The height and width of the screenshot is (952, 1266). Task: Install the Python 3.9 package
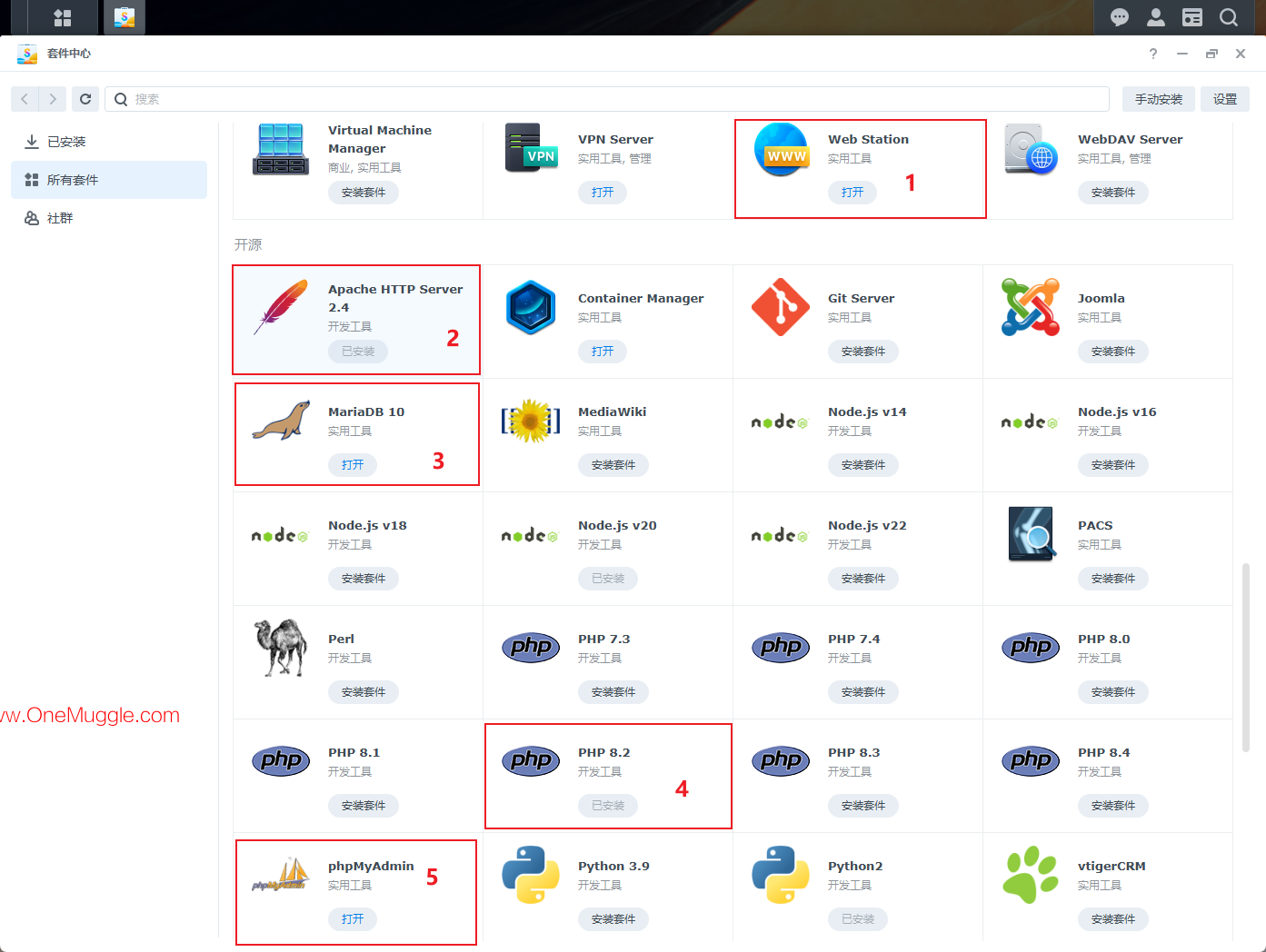(x=613, y=919)
